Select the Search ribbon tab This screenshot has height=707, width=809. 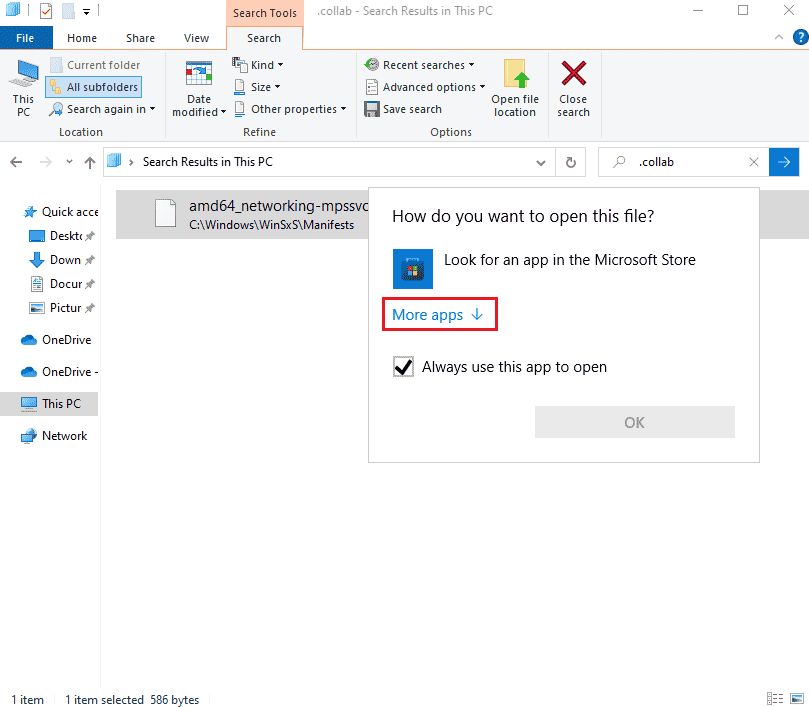click(x=264, y=38)
